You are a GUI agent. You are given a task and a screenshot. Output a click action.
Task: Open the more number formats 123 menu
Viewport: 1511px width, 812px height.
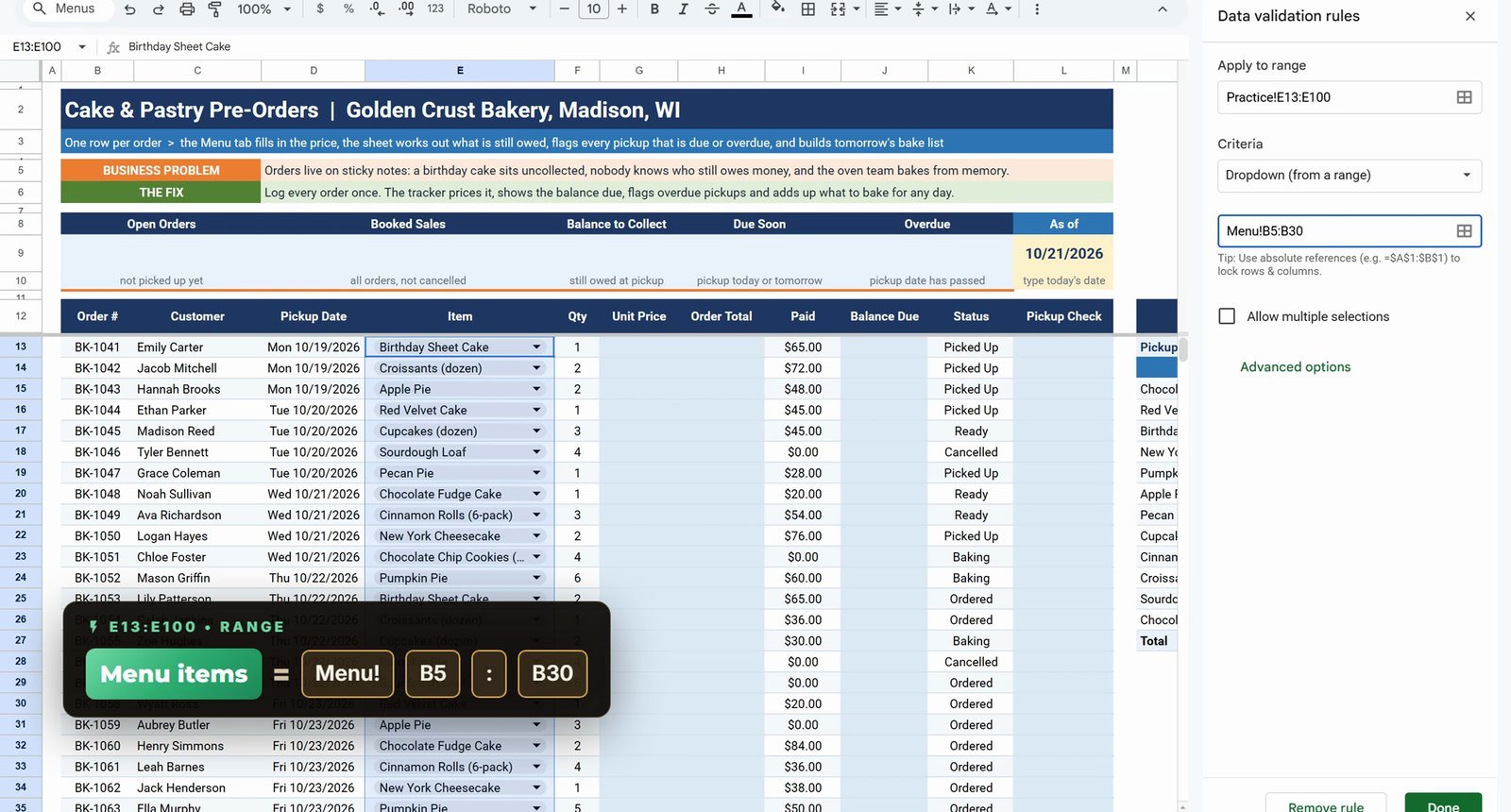click(x=435, y=8)
